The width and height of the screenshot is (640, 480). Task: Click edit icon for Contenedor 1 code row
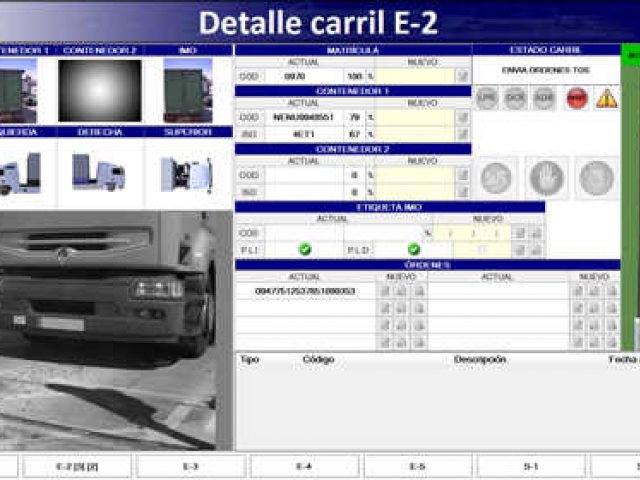pyautogui.click(x=462, y=118)
